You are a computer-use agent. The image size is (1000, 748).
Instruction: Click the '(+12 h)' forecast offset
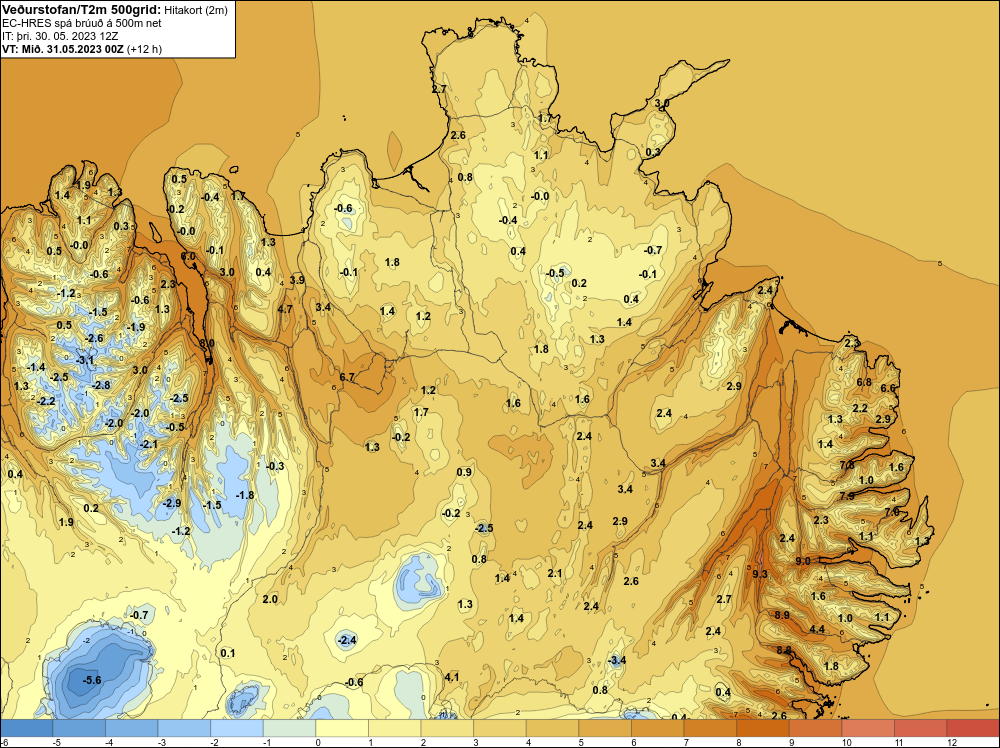[x=144, y=49]
